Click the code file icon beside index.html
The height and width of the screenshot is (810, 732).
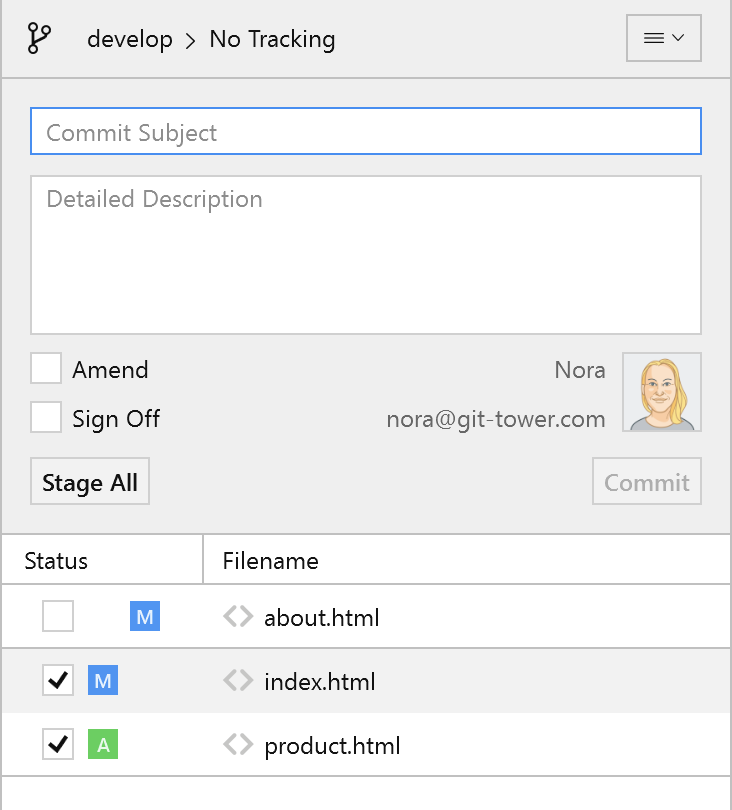point(238,681)
